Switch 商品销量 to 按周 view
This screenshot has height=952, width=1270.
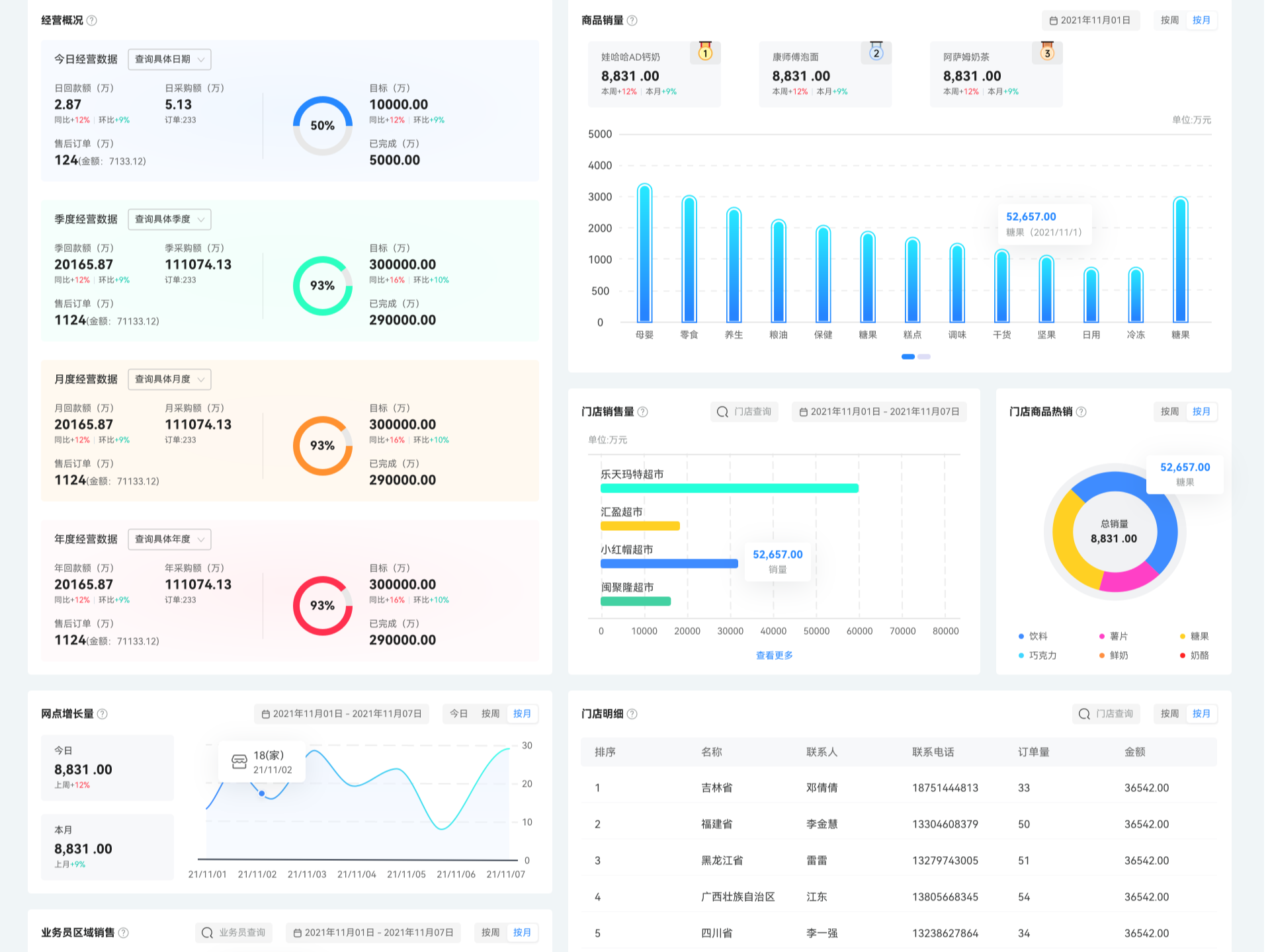[1169, 20]
